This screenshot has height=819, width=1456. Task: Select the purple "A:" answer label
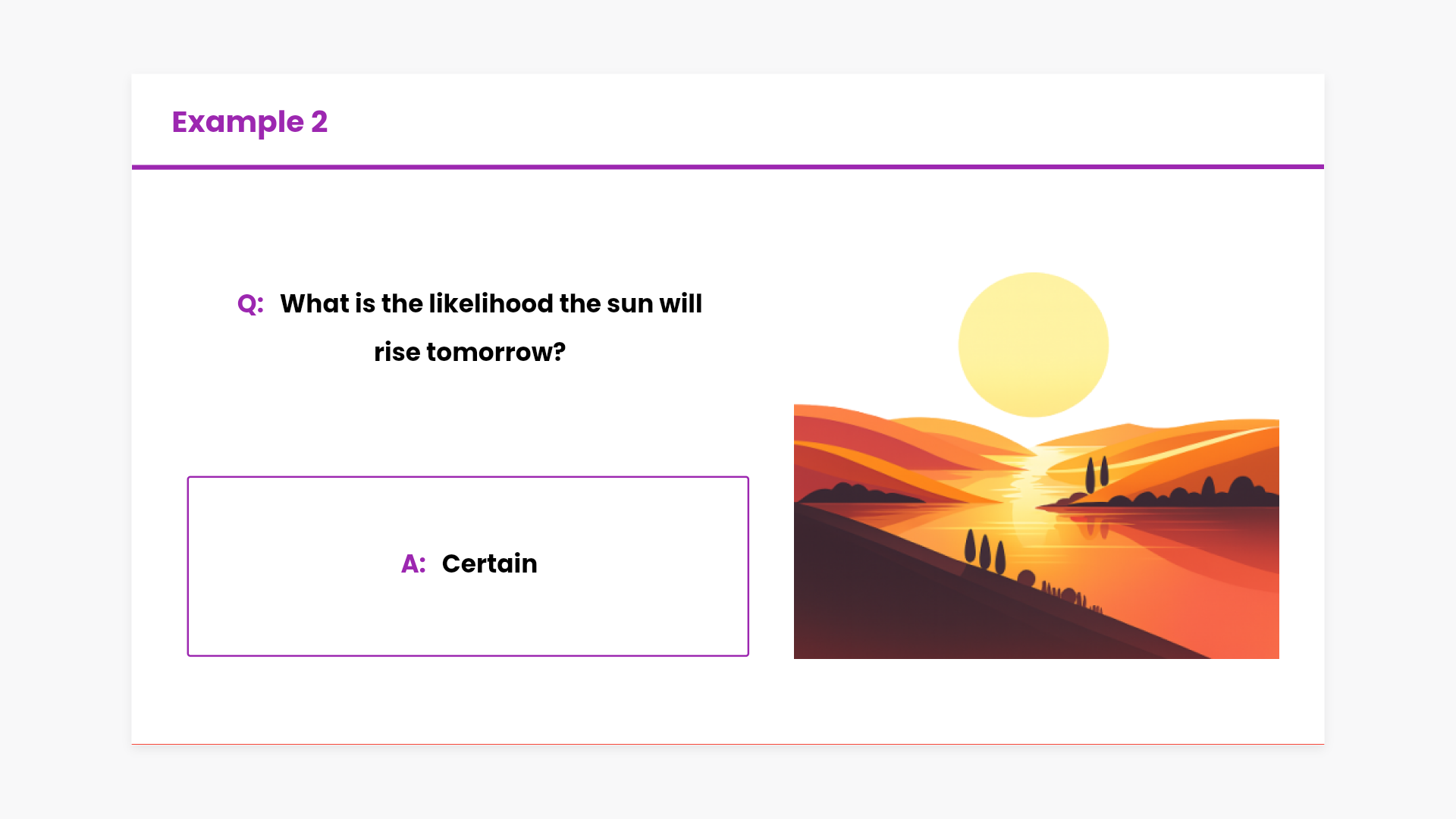pos(413,564)
